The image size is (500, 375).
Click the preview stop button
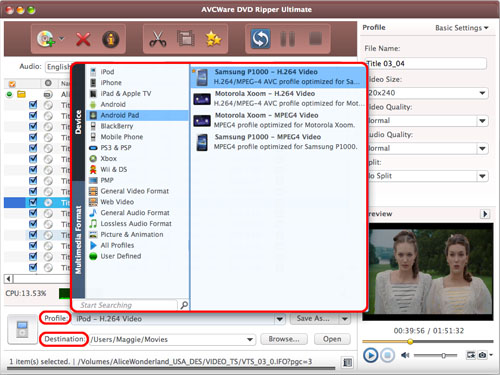(x=387, y=355)
